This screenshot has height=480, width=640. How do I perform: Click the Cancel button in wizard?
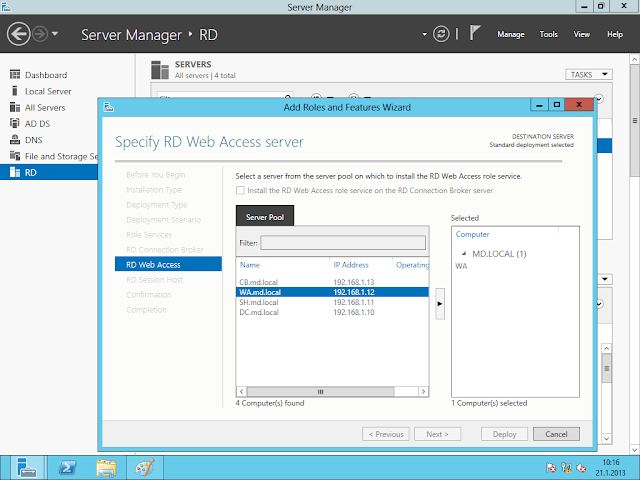(x=556, y=434)
